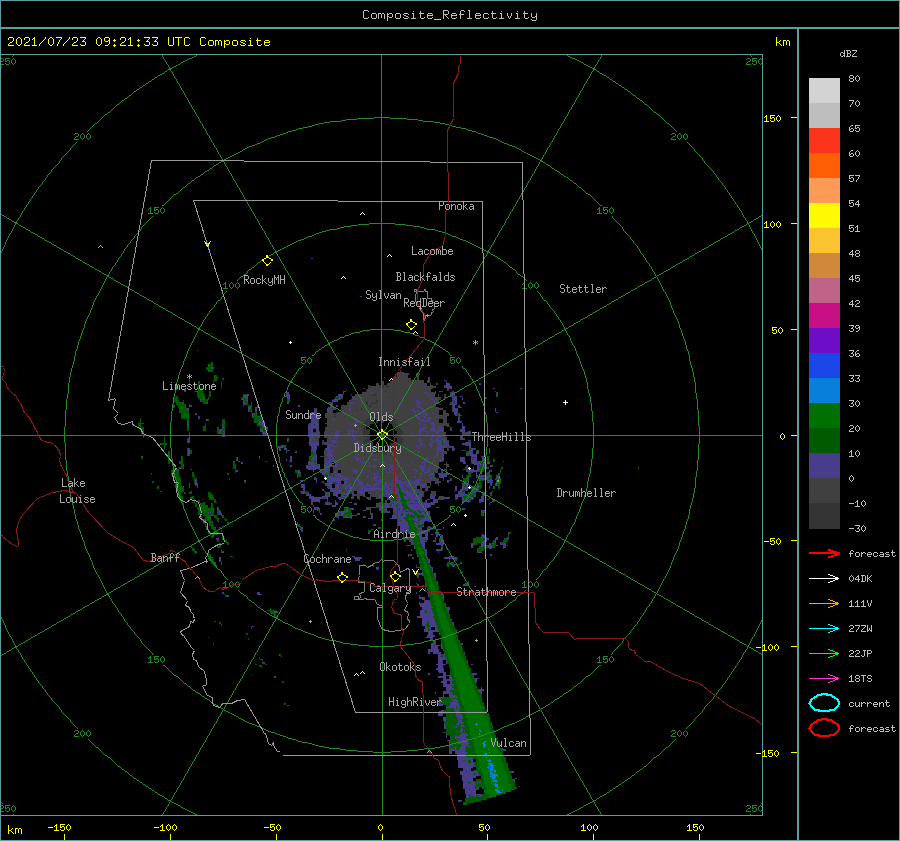The width and height of the screenshot is (900, 841).
Task: Select the orange 111V arrow legend icon
Action: pos(824,603)
